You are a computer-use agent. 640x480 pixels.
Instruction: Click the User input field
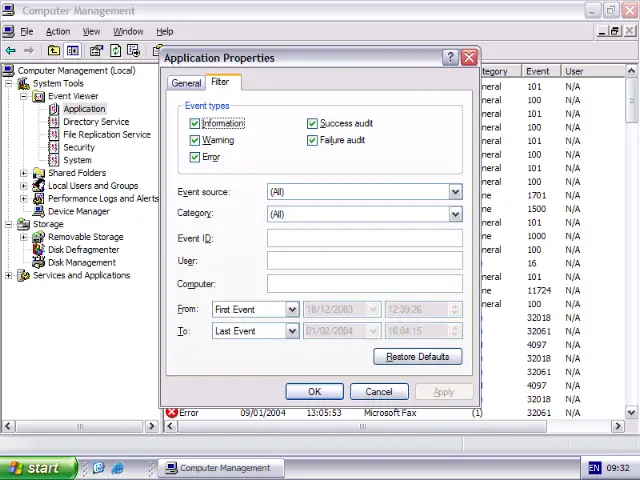(364, 260)
